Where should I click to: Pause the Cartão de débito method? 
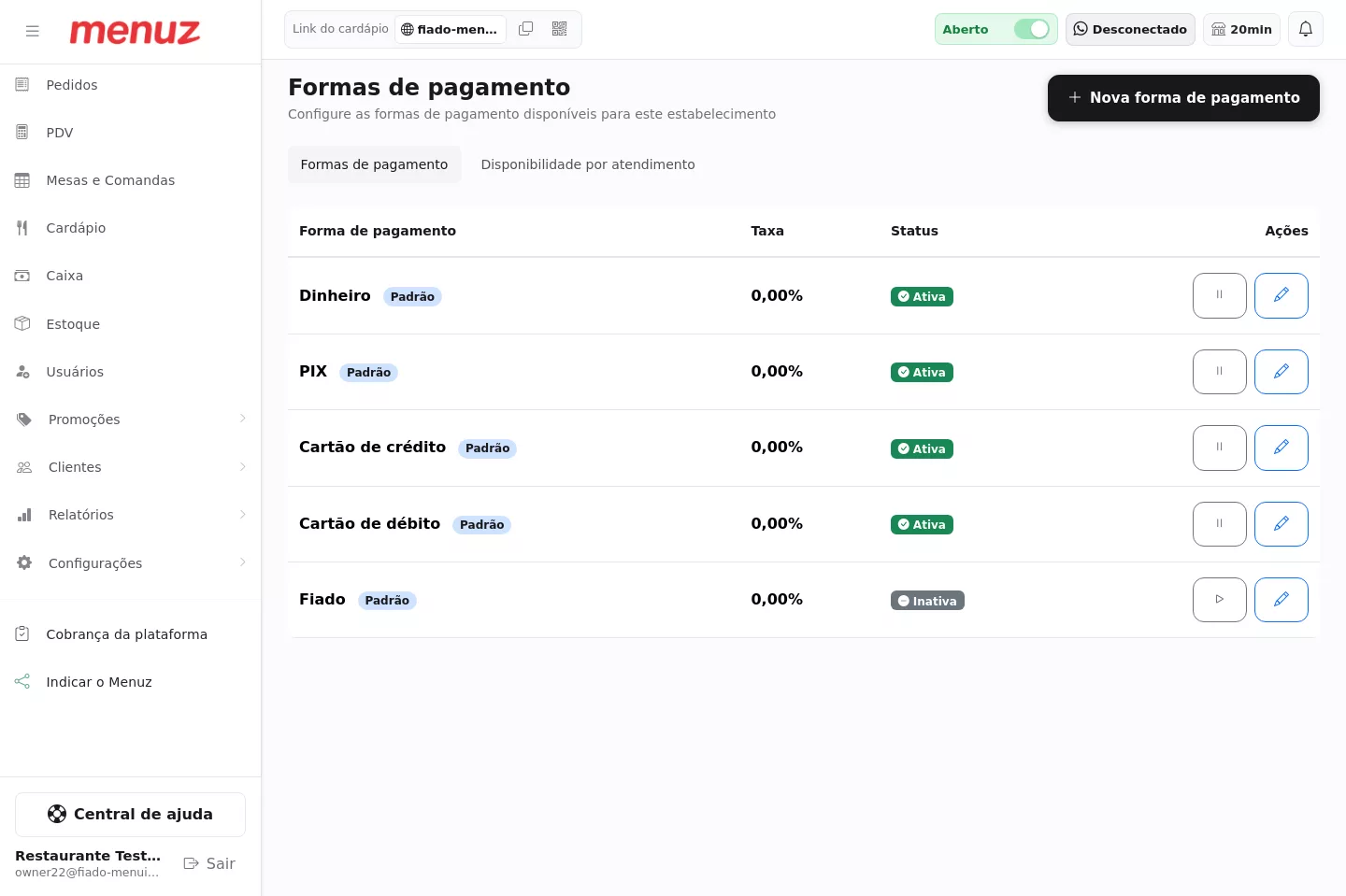click(1219, 524)
